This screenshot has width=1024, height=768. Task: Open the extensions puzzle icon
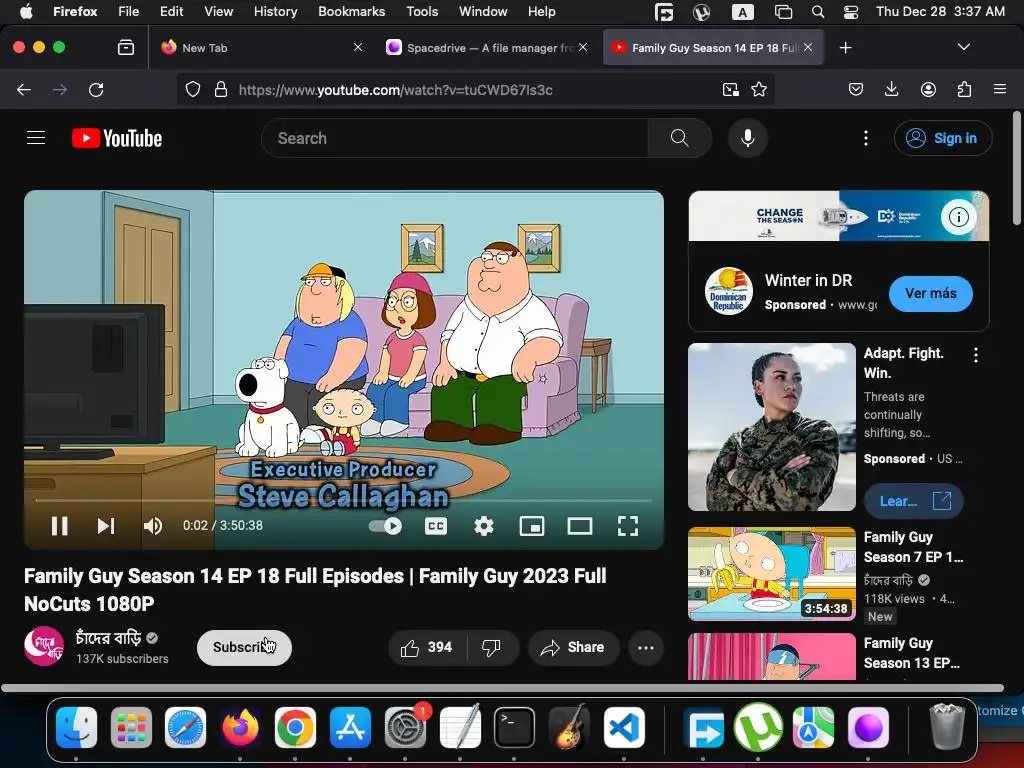[964, 89]
